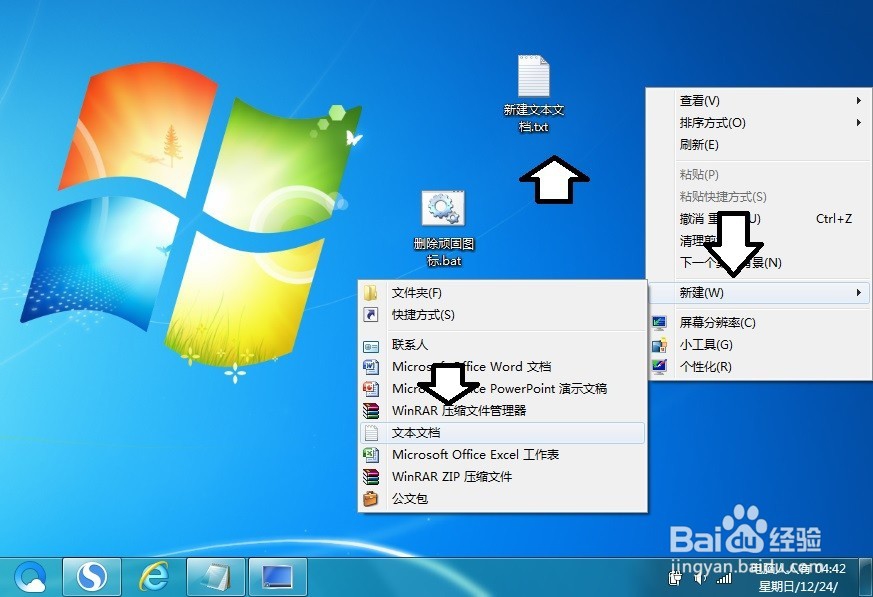This screenshot has width=873, height=597.
Task: Open the 新建文本文档.txt desktop file icon
Action: [x=534, y=76]
